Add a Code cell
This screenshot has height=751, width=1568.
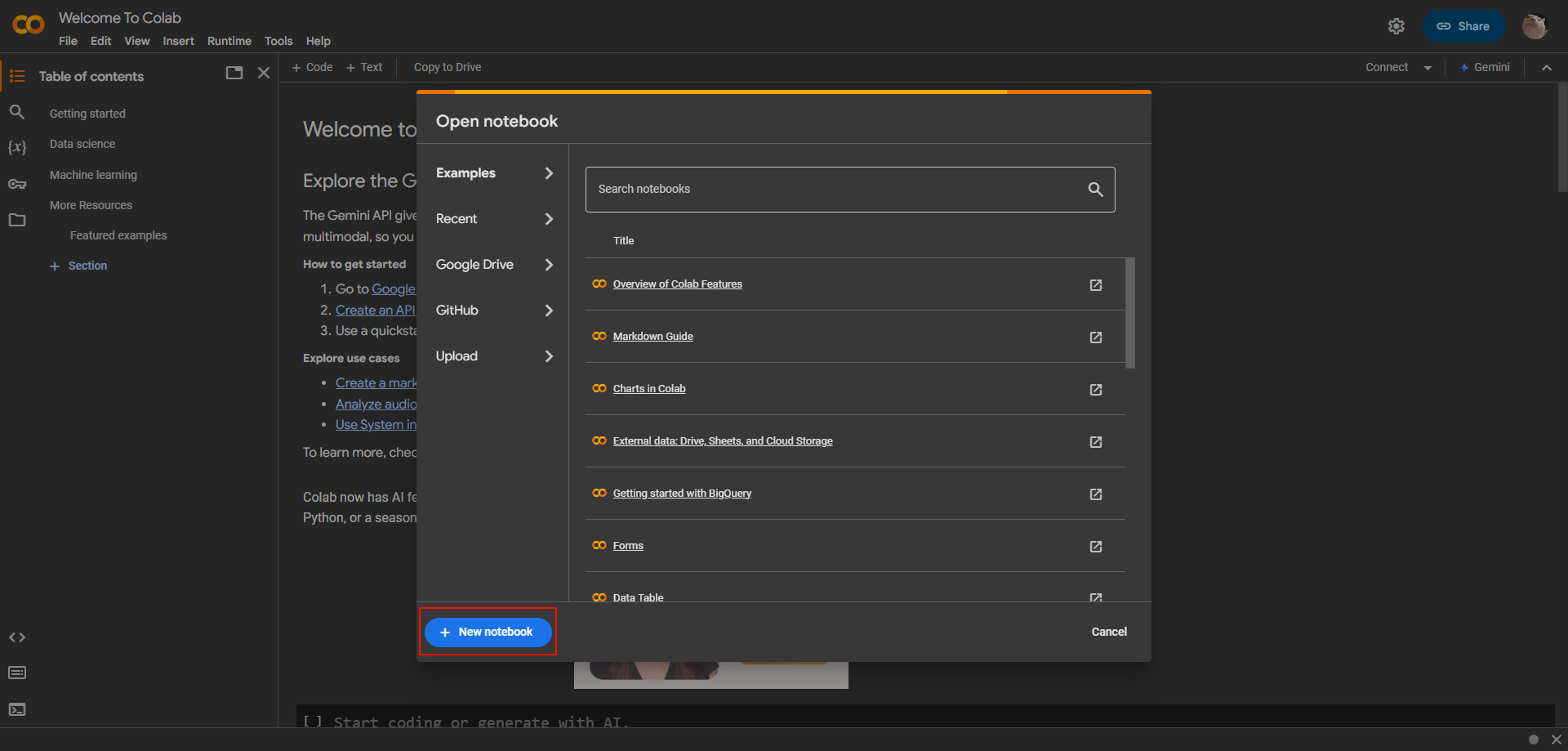(x=312, y=67)
